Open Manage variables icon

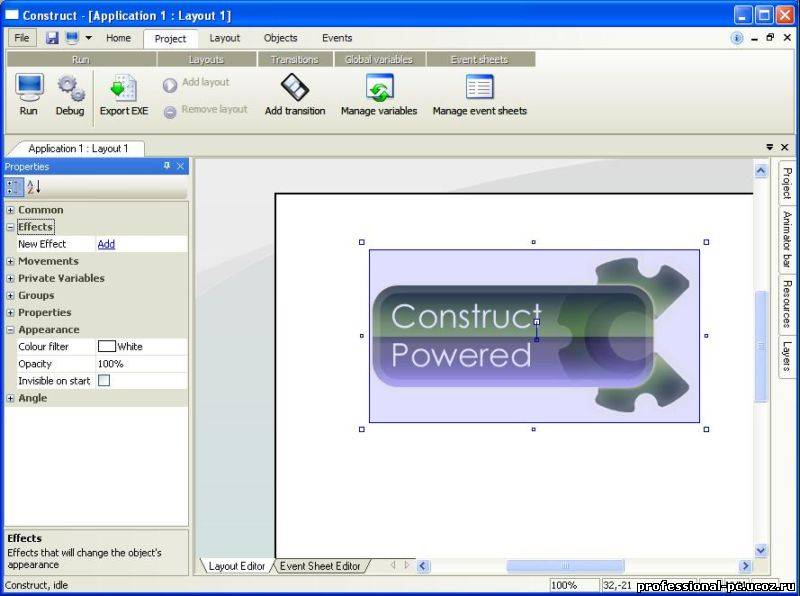(379, 87)
